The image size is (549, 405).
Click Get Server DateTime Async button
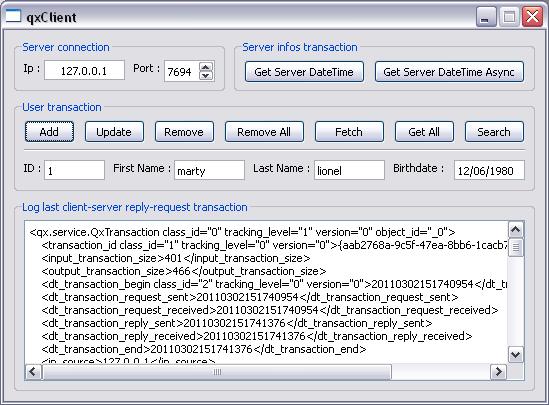pyautogui.click(x=449, y=72)
